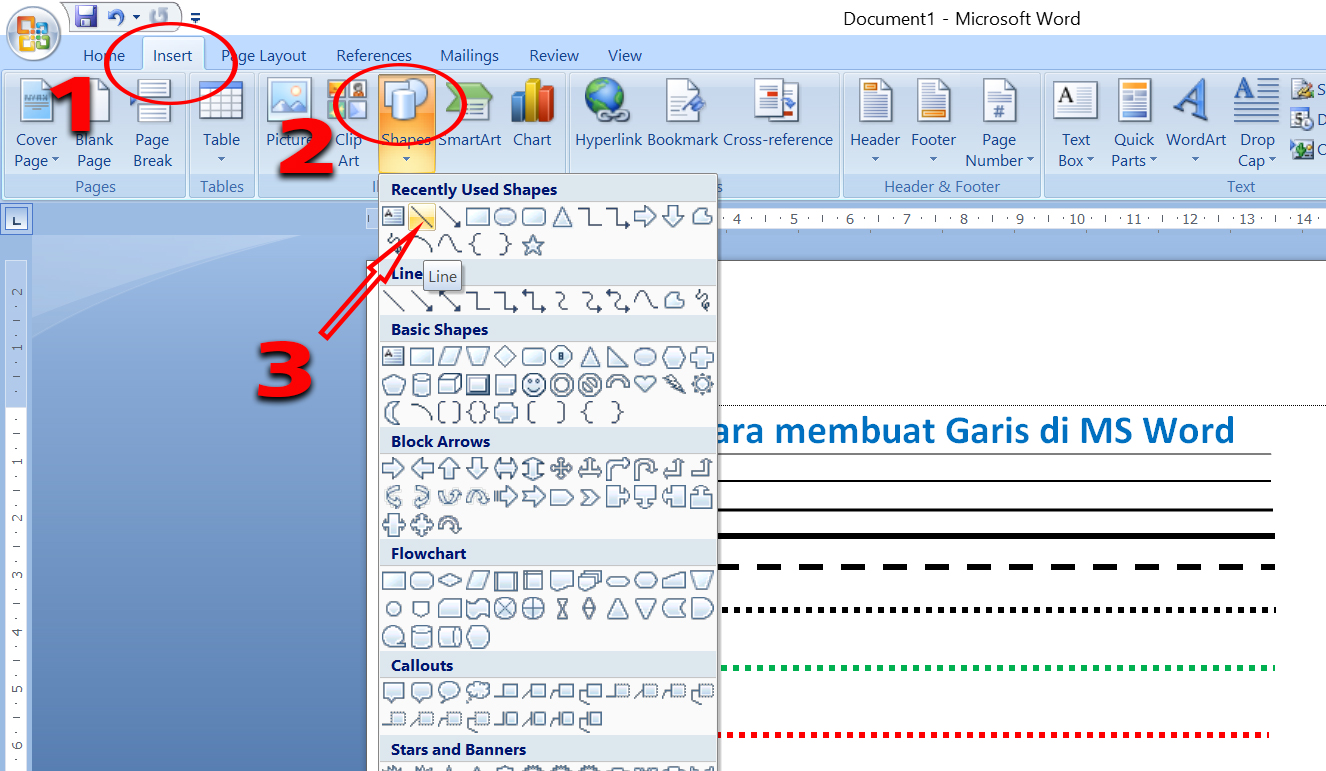Pick the Cross shape in Basic Shapes
This screenshot has height=771, width=1326.
[702, 356]
